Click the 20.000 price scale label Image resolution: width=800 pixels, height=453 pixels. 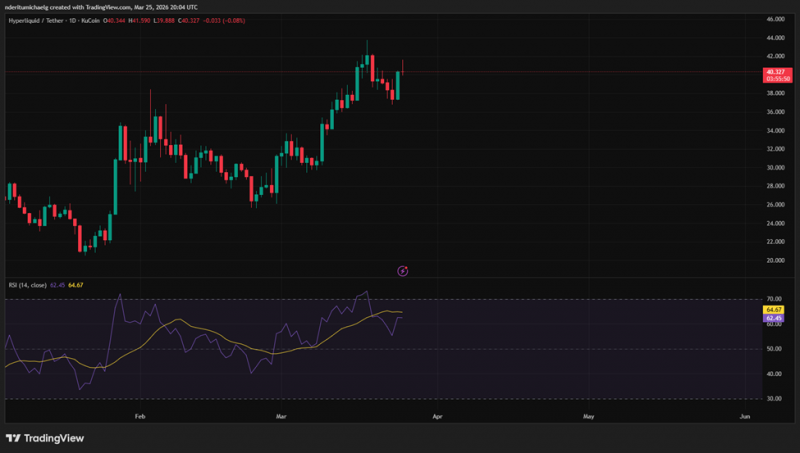776,260
